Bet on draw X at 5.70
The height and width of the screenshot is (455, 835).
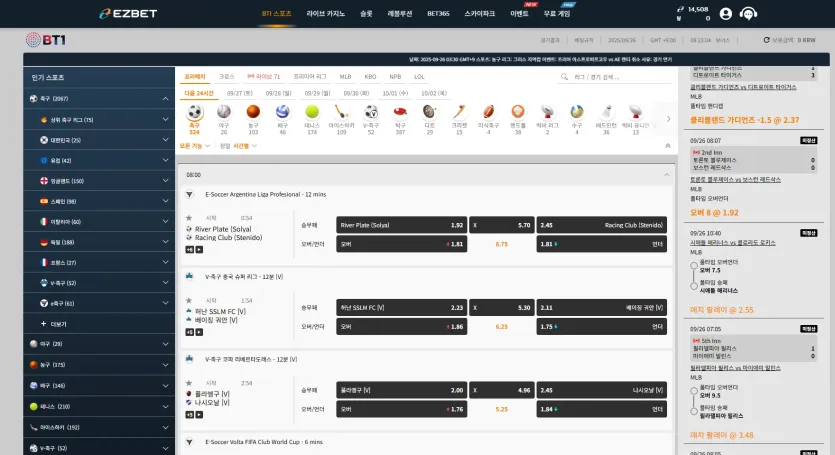[502, 225]
